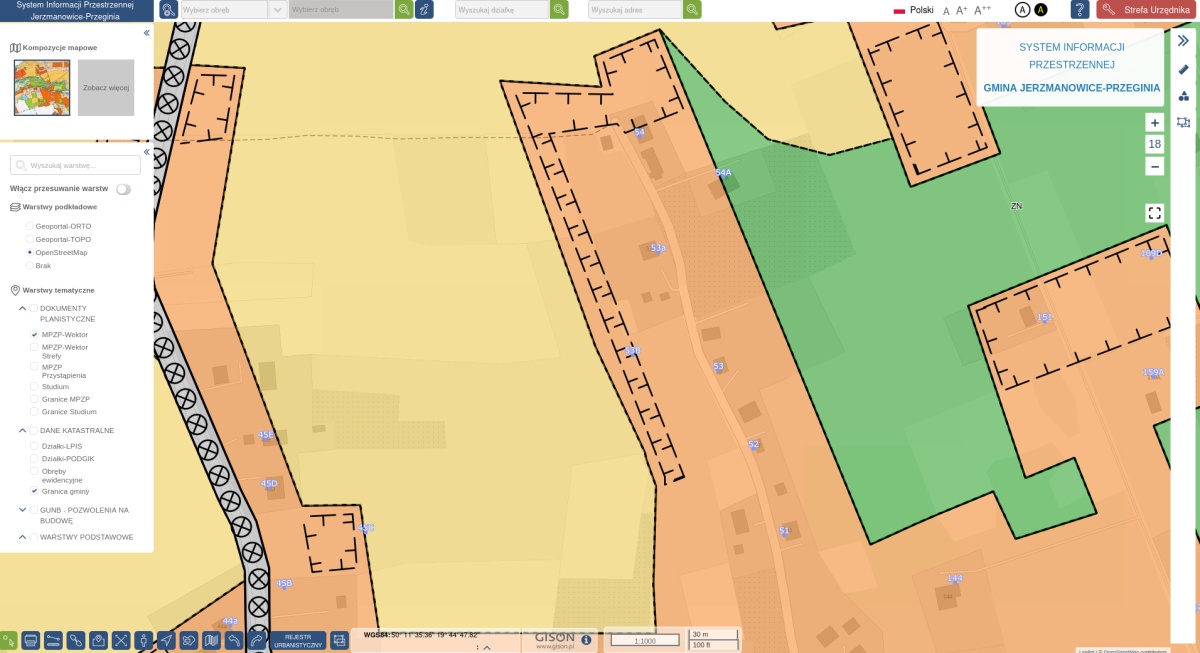Screen dimensions: 1200x653
Task: Click the navigation arrow icon in bottom toolbar
Action: point(166,640)
